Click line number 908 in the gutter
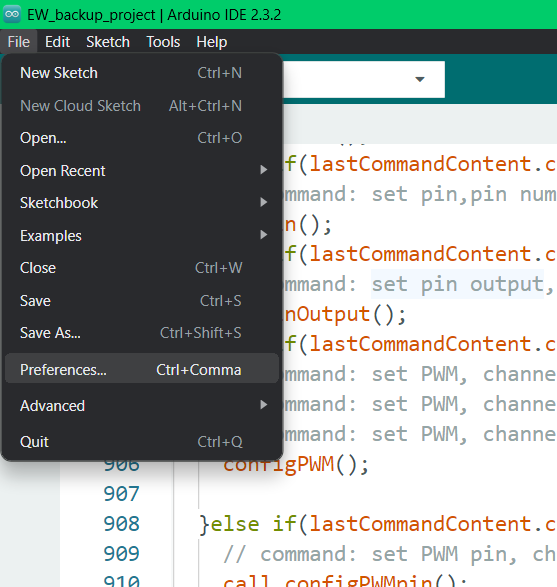 121,523
